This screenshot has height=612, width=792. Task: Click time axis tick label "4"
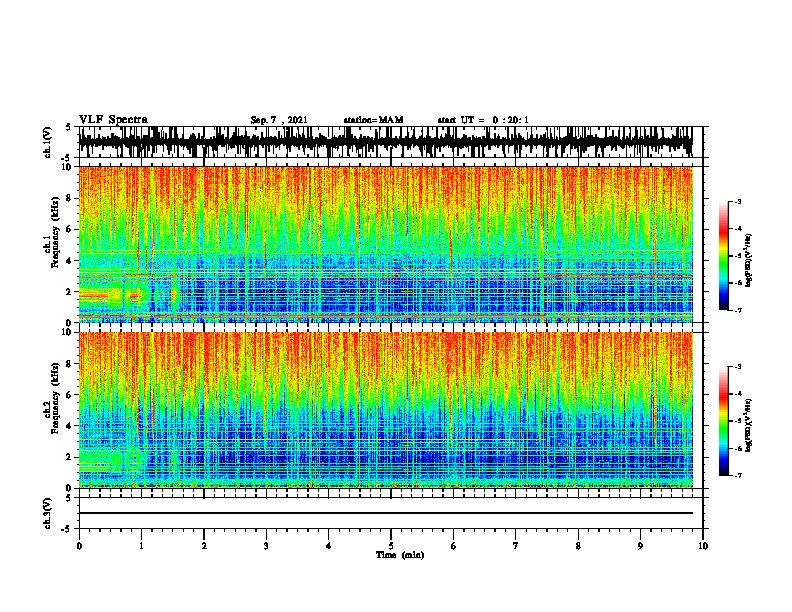[x=329, y=546]
